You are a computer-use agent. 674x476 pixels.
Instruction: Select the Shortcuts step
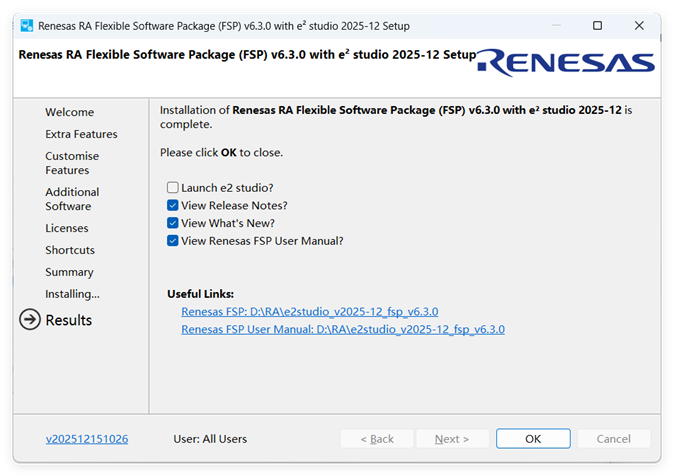point(70,250)
